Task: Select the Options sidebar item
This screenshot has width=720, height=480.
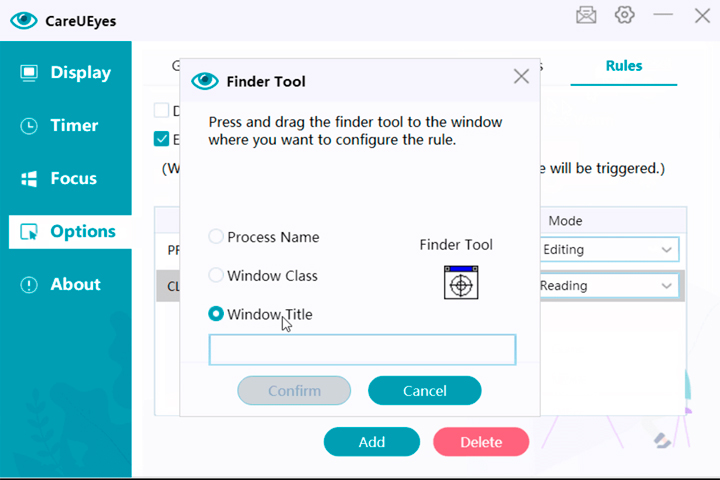Action: click(x=70, y=232)
